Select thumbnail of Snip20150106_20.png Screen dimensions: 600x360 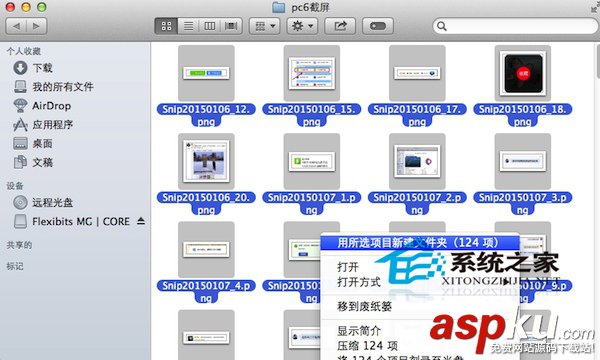(206, 161)
